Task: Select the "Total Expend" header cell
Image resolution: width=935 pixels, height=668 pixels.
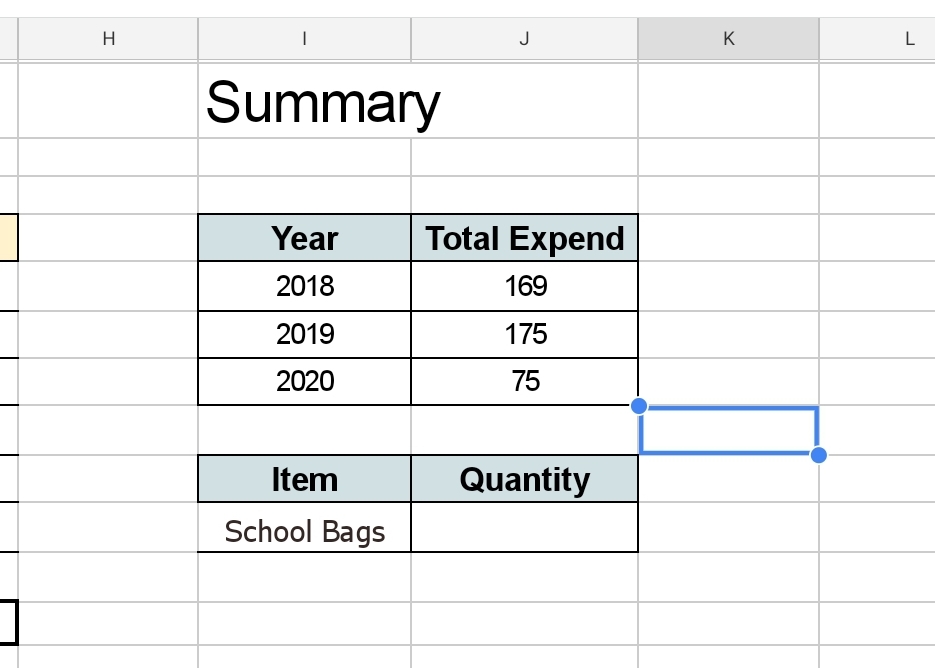Action: click(524, 238)
